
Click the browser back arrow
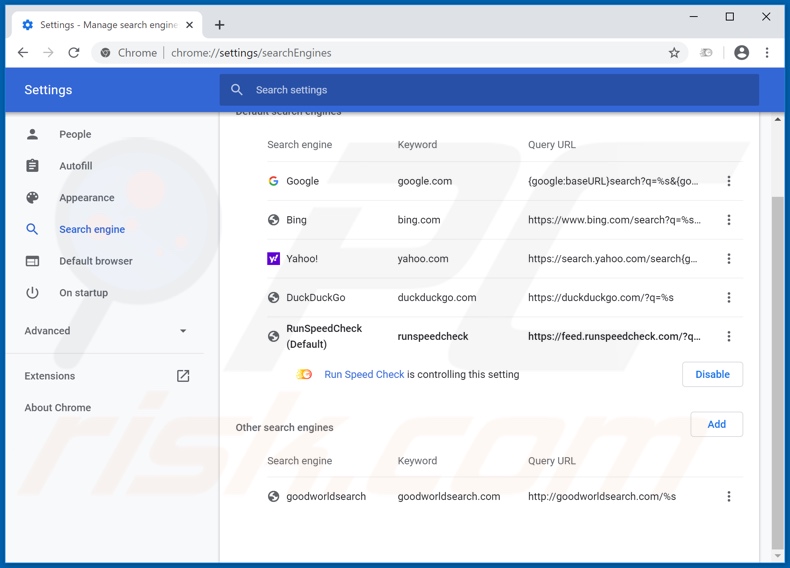[x=23, y=53]
